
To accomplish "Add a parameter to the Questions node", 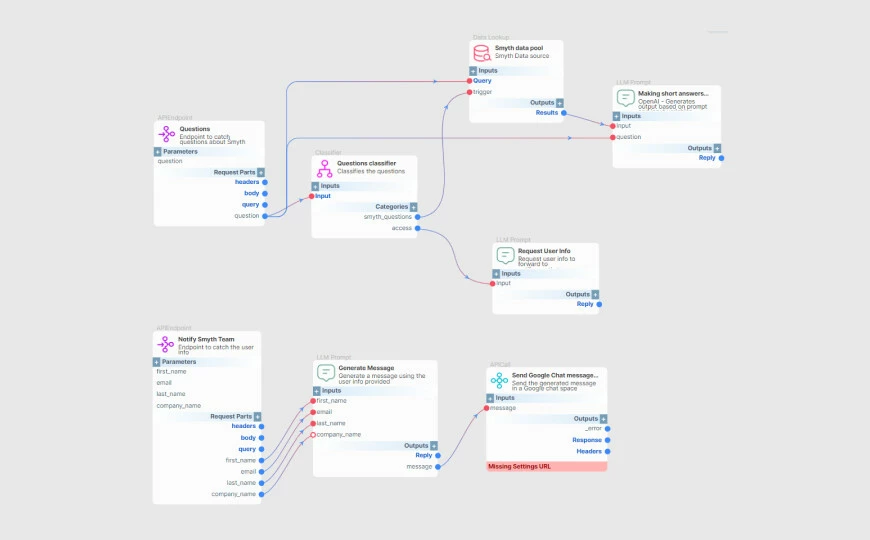I will click(x=158, y=152).
